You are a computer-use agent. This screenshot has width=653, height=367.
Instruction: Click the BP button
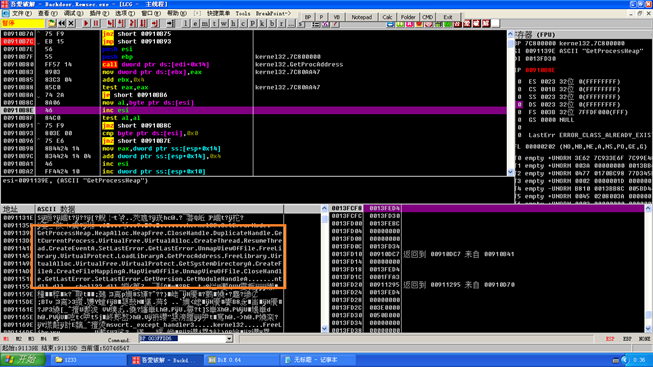tap(308, 17)
